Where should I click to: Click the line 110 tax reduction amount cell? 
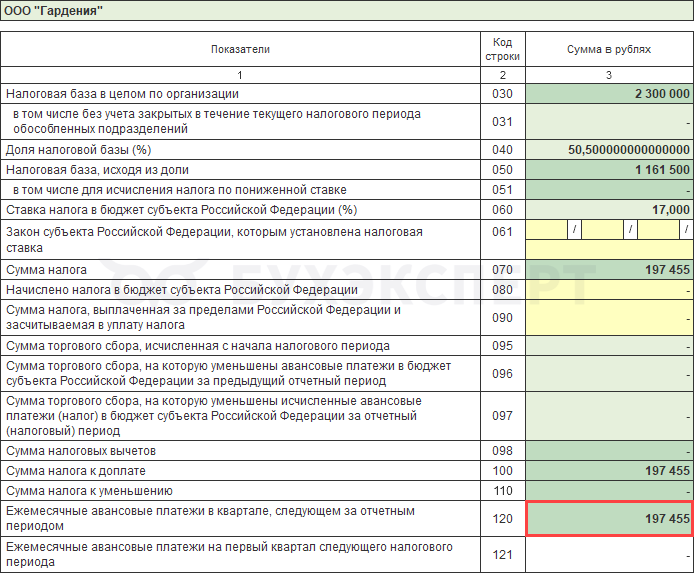[609, 491]
